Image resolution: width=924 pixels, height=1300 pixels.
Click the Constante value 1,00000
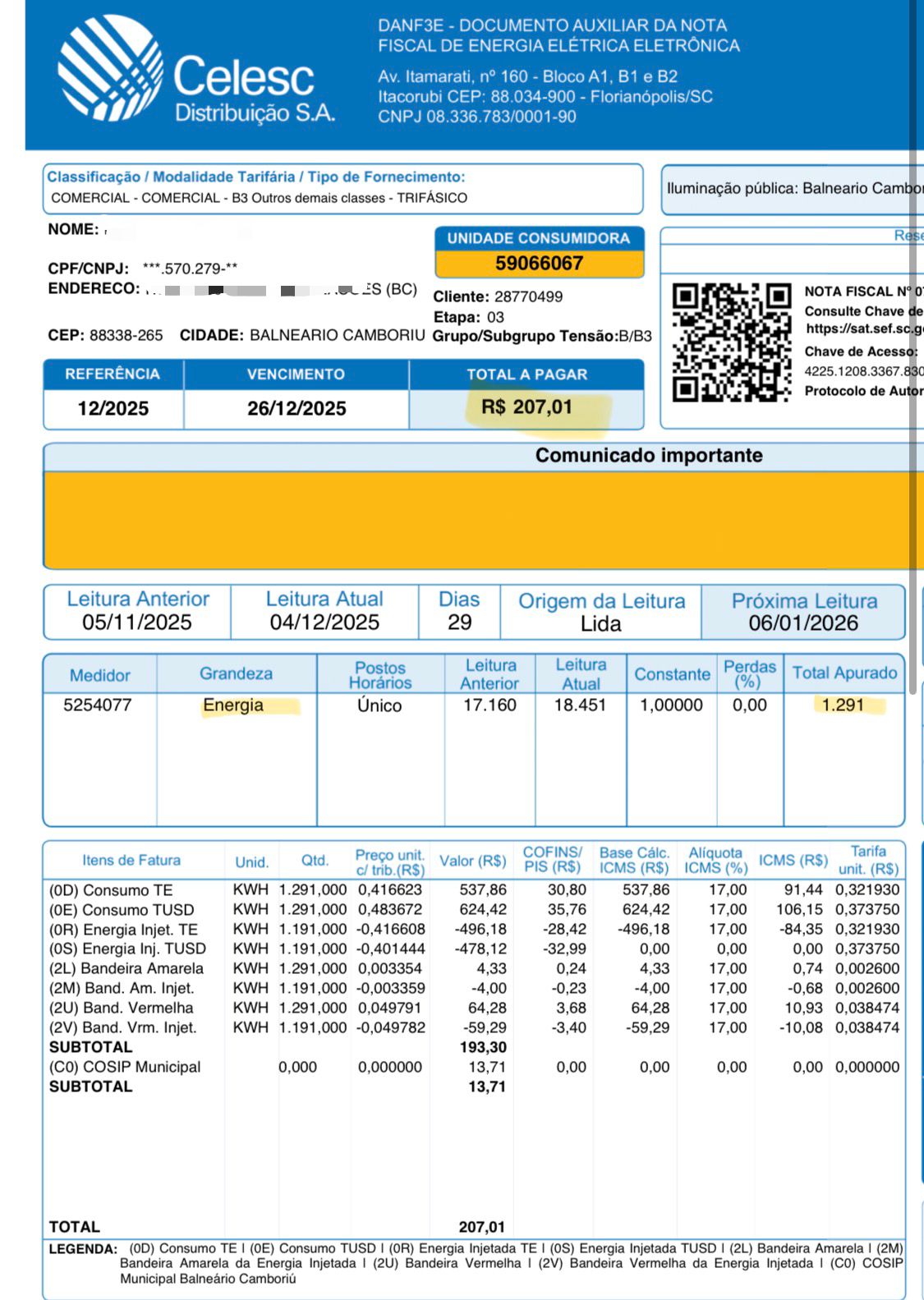tap(671, 705)
